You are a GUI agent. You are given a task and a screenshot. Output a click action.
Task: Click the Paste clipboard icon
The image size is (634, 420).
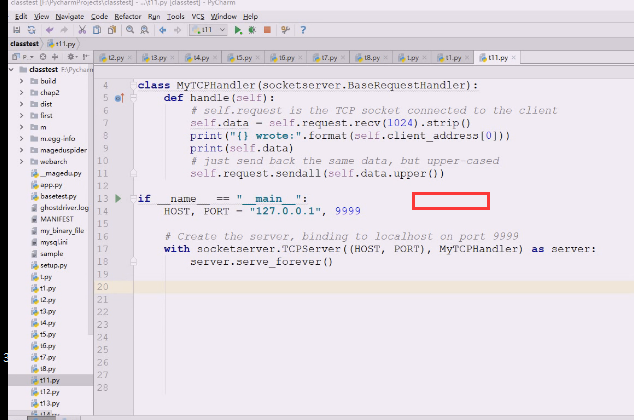(x=112, y=30)
